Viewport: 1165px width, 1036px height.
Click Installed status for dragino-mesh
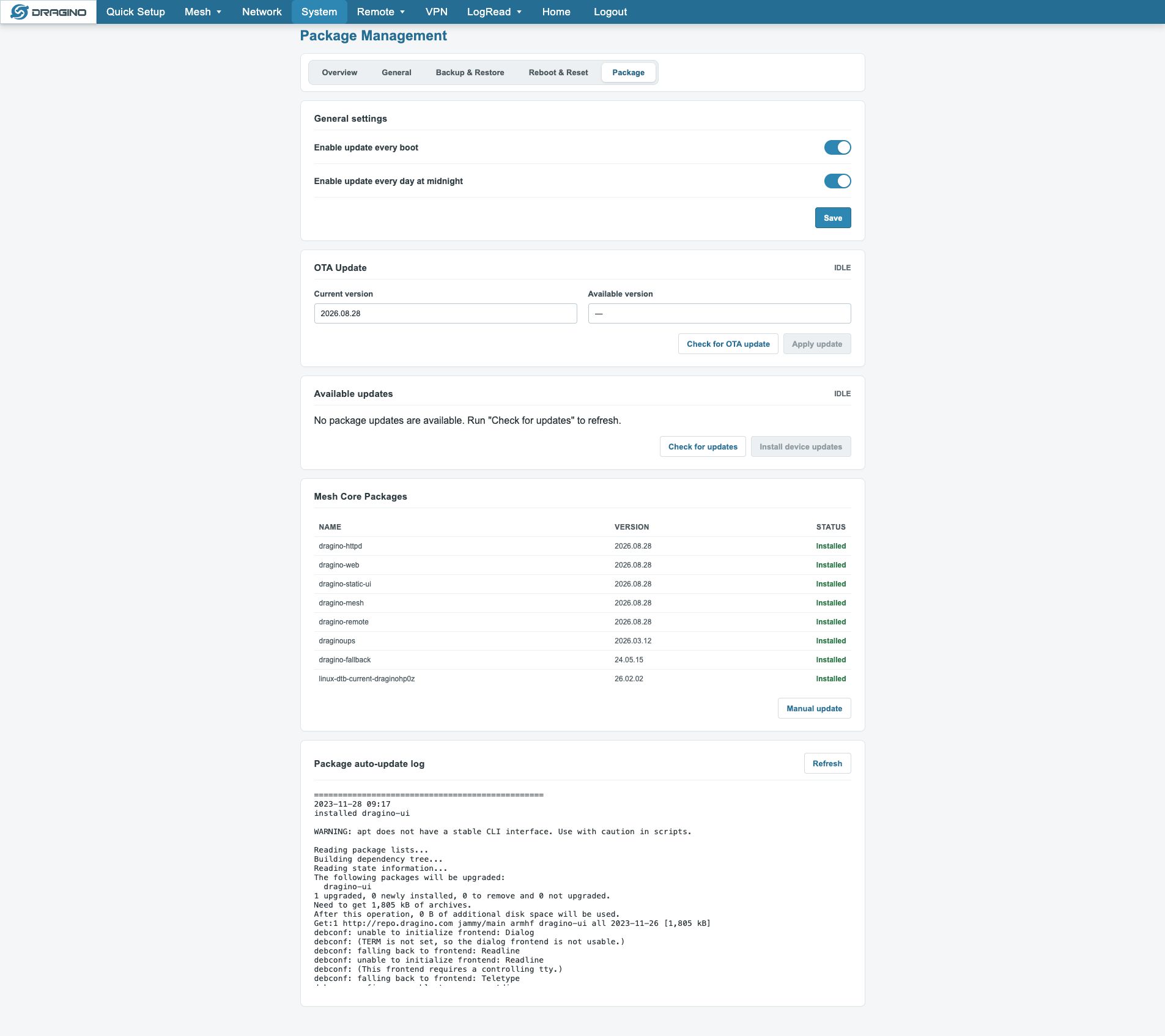831,603
